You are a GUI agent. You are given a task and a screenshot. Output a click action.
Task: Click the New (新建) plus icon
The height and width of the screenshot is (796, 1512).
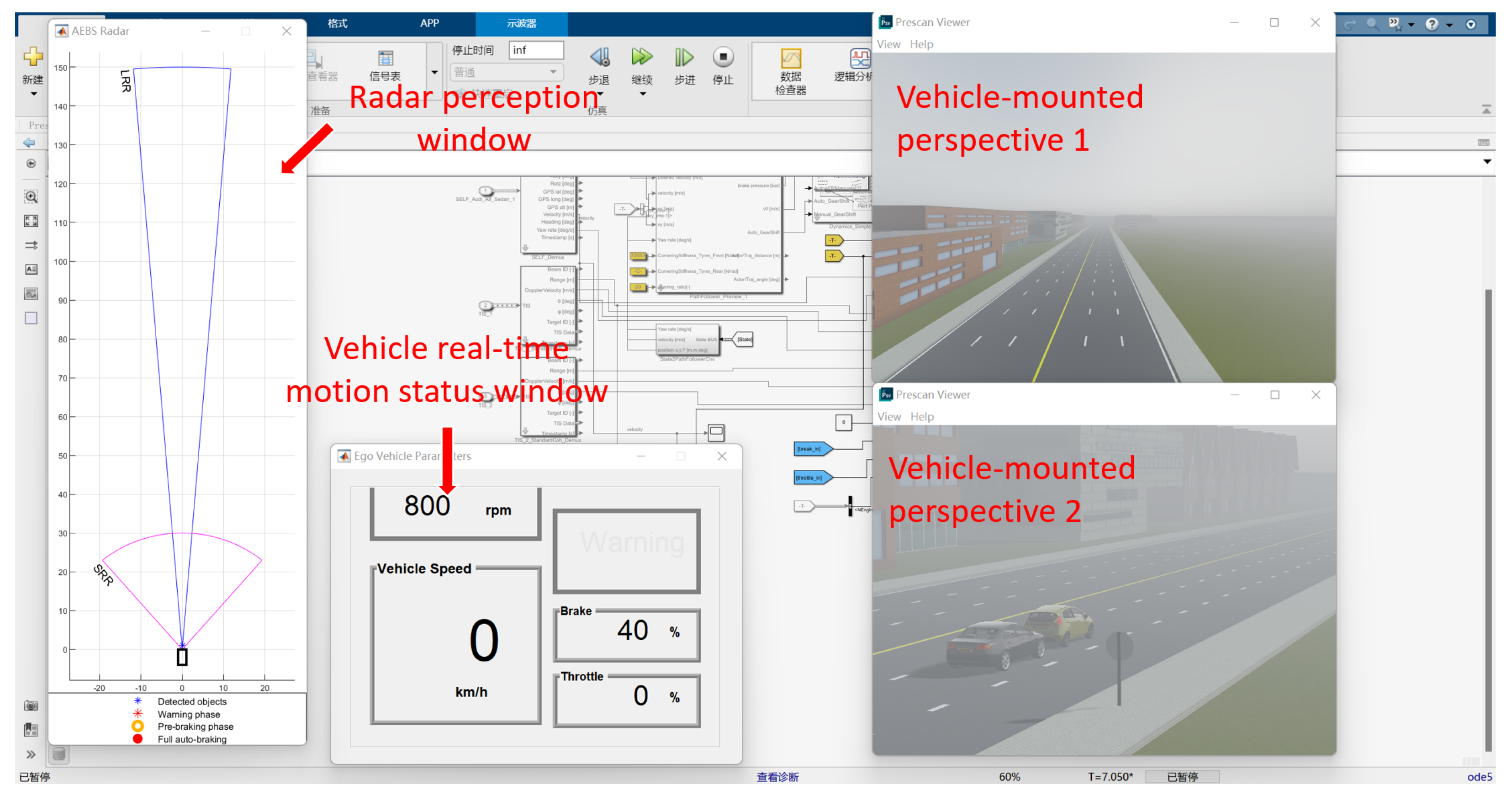(33, 57)
